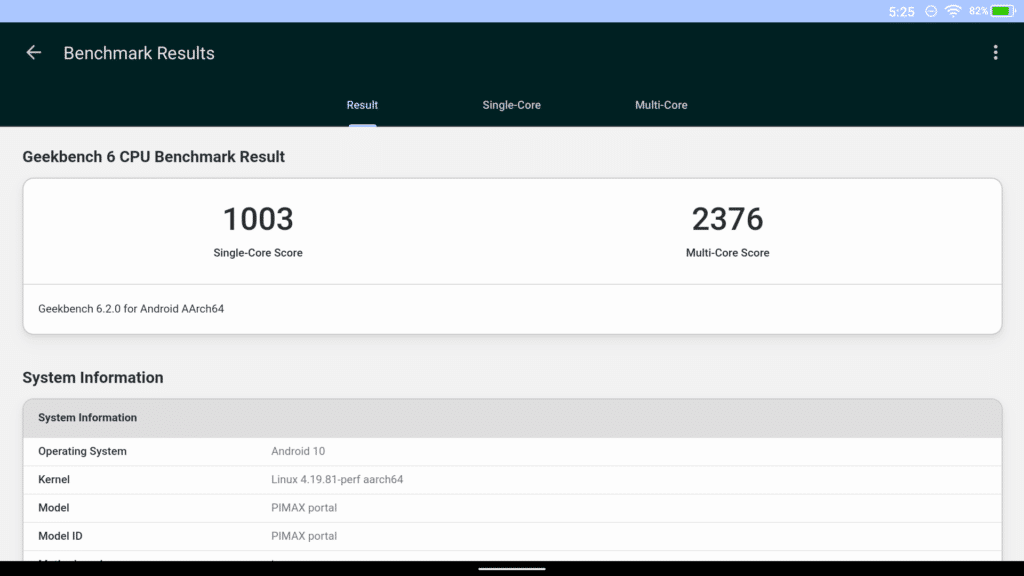The height and width of the screenshot is (576, 1024).
Task: Select the Kernel information row
Action: (512, 479)
